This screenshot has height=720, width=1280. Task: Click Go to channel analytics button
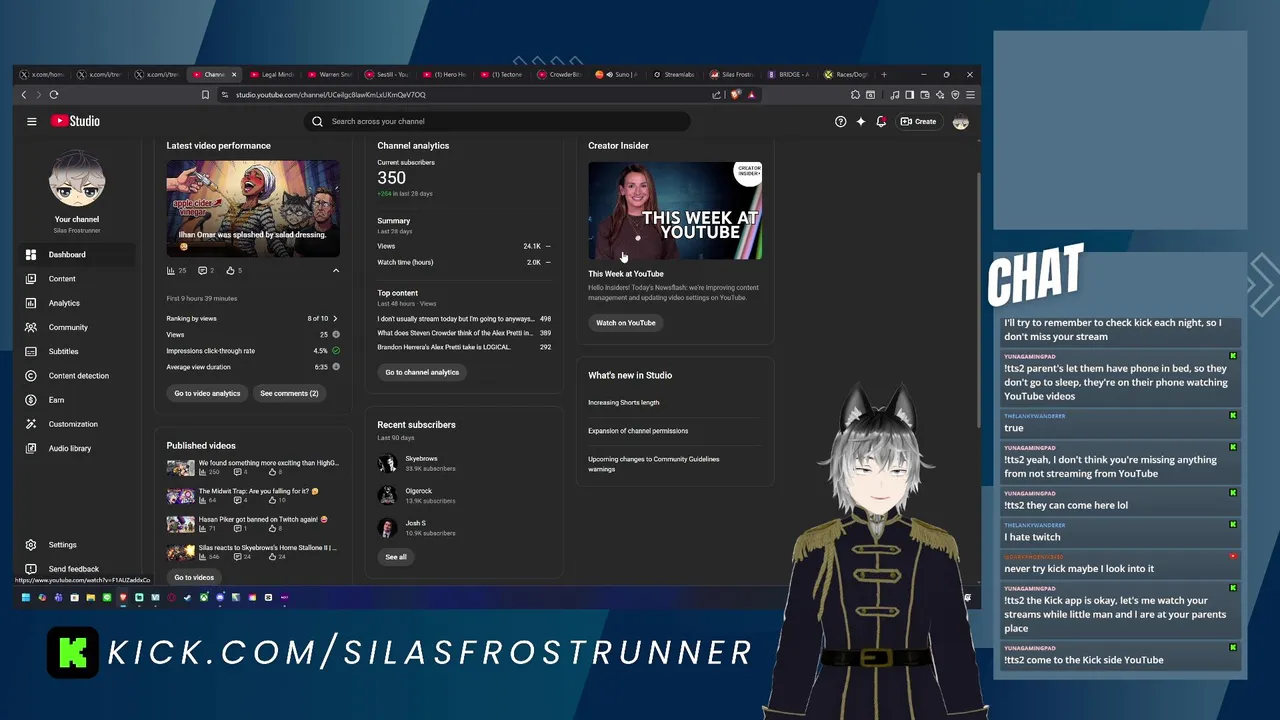point(422,372)
